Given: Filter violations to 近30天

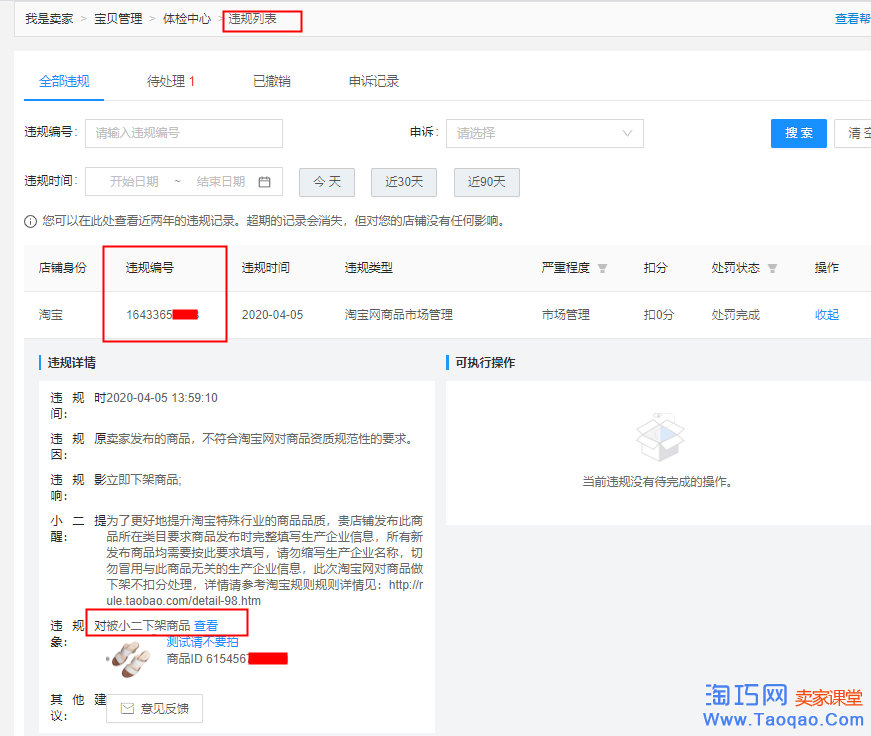Looking at the screenshot, I should [404, 182].
